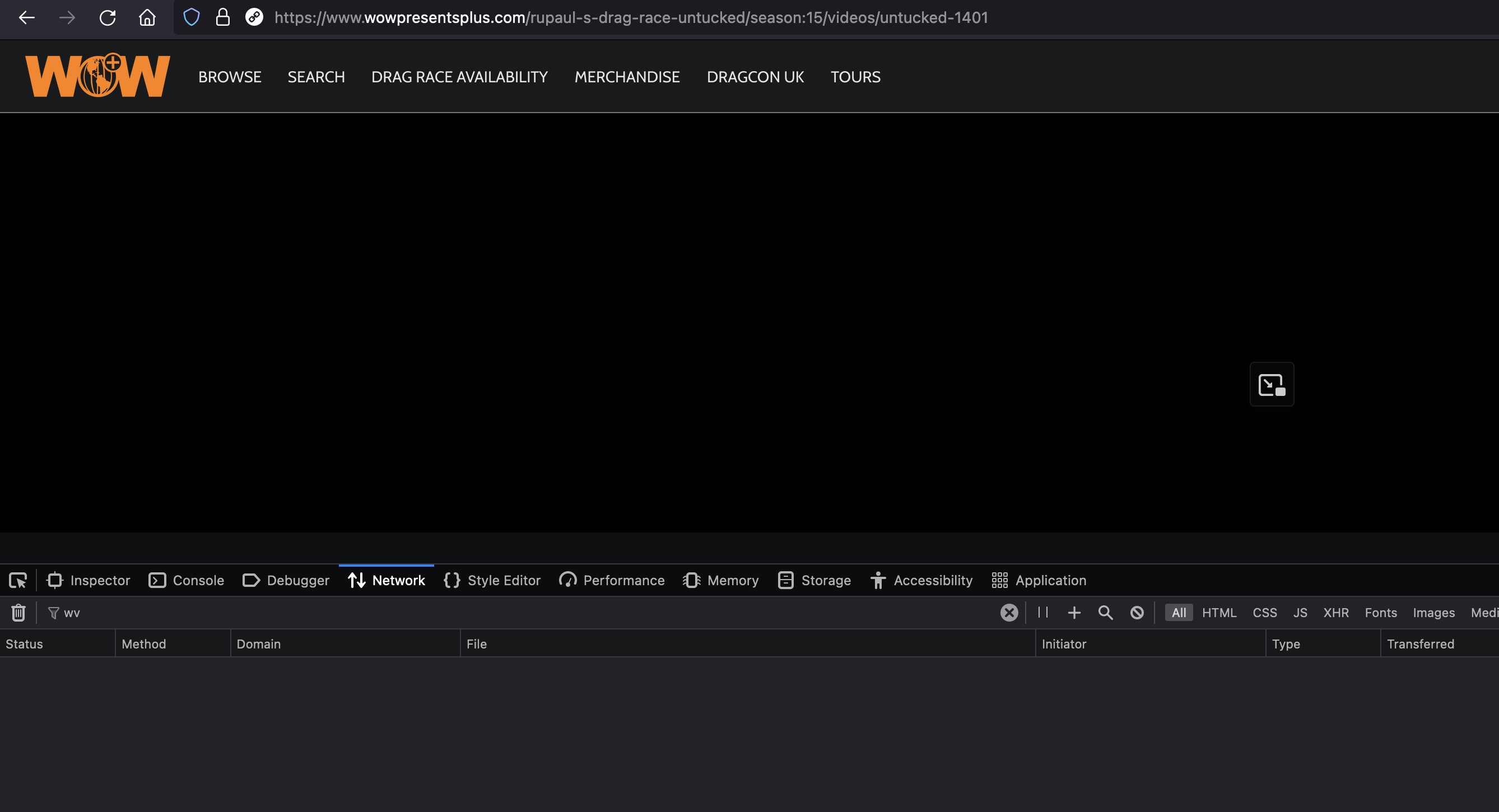Click the site security padlock icon
Screen dimensions: 1499x812
pos(222,17)
